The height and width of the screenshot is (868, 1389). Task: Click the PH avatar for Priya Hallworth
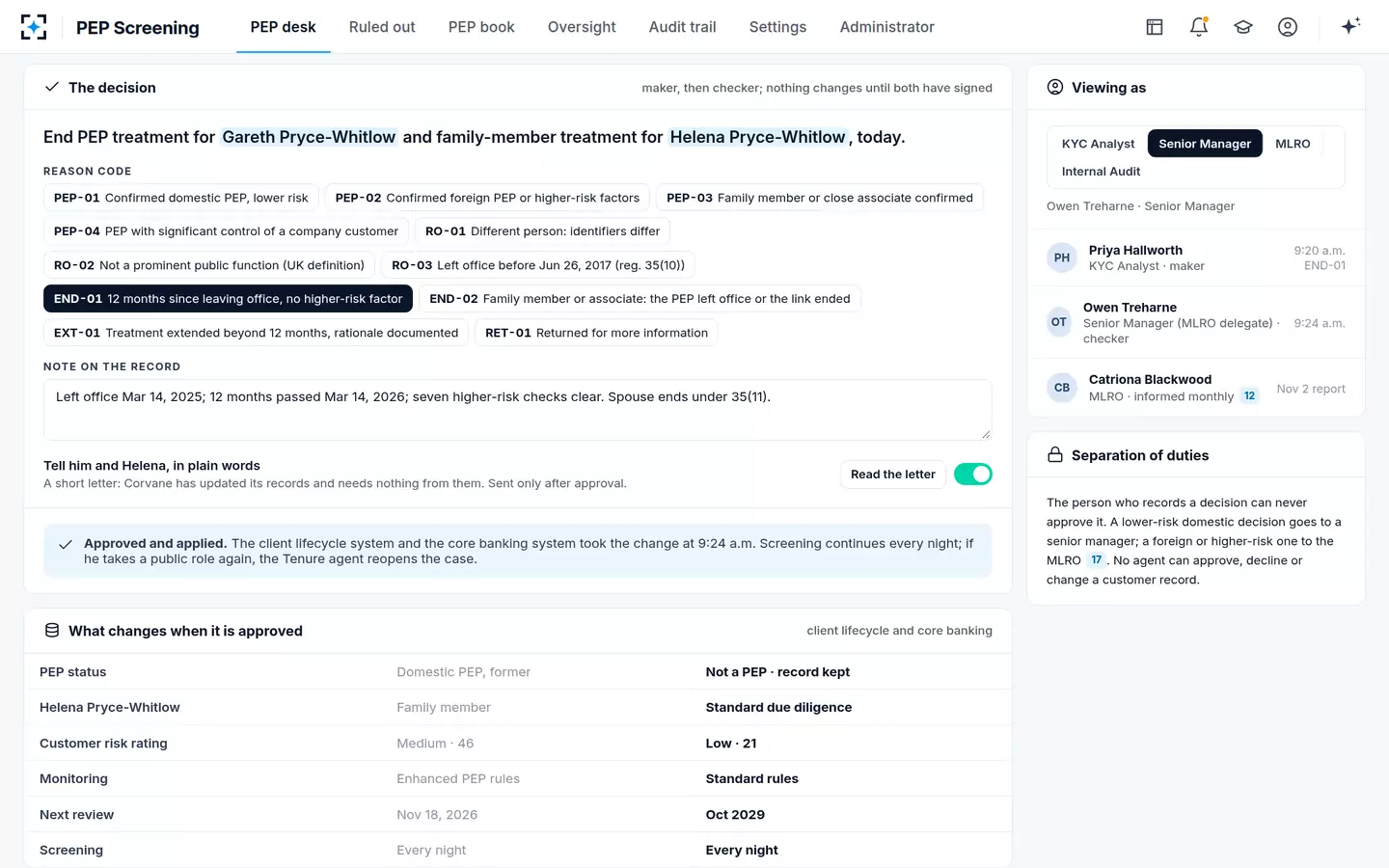click(x=1062, y=258)
